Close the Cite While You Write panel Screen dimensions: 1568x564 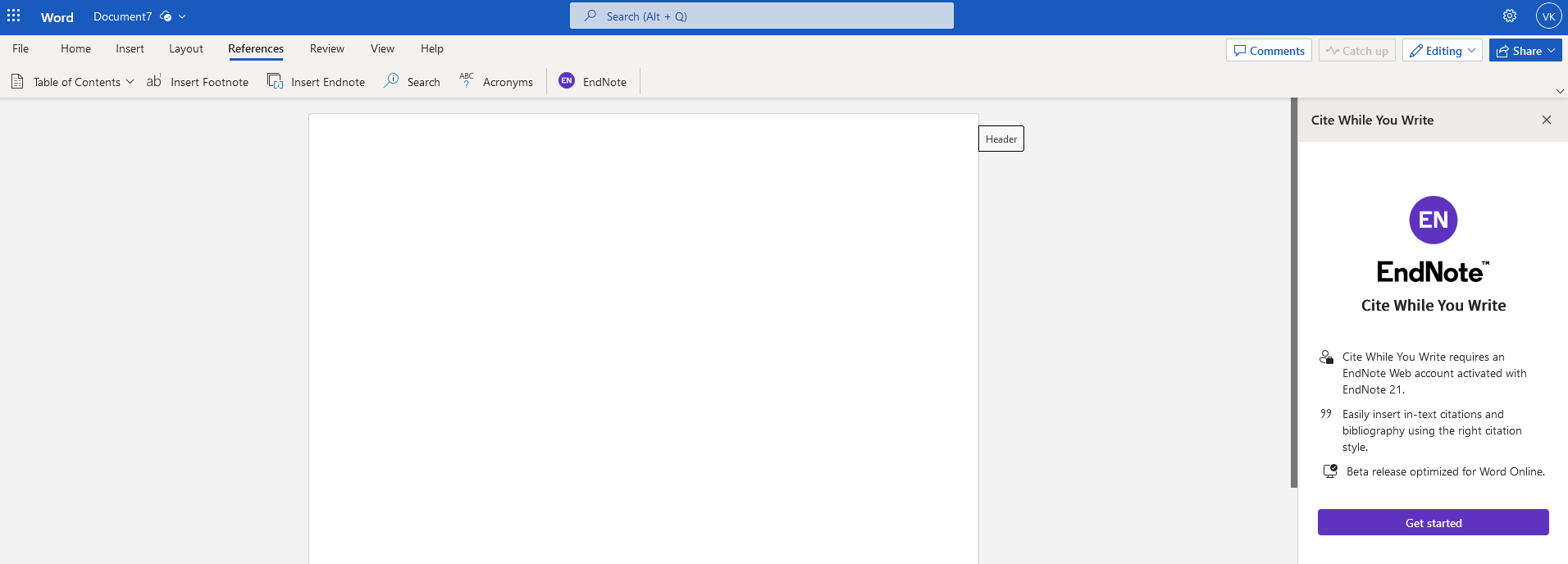(1546, 120)
